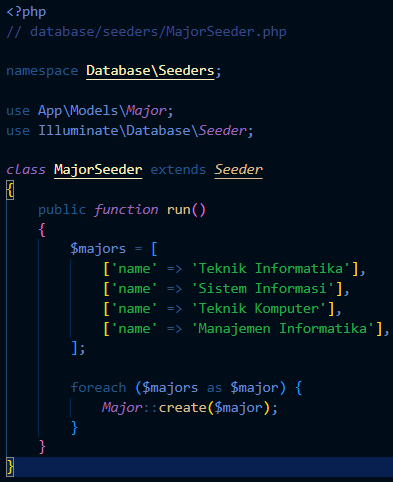
Task: Click the 'run()' method name
Action: (x=186, y=210)
